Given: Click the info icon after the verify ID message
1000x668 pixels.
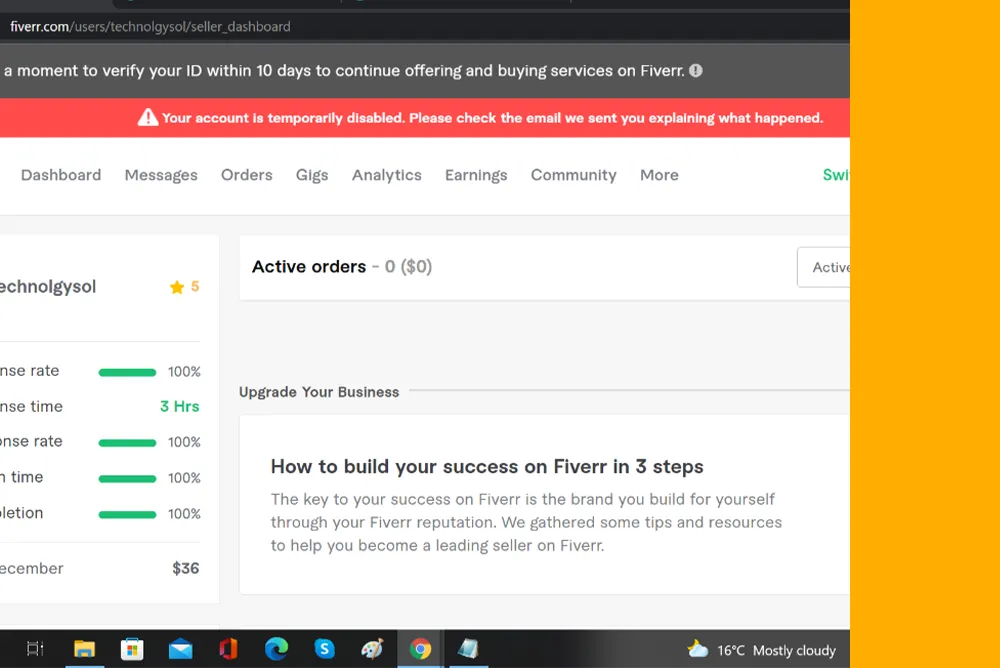Looking at the screenshot, I should tap(696, 71).
